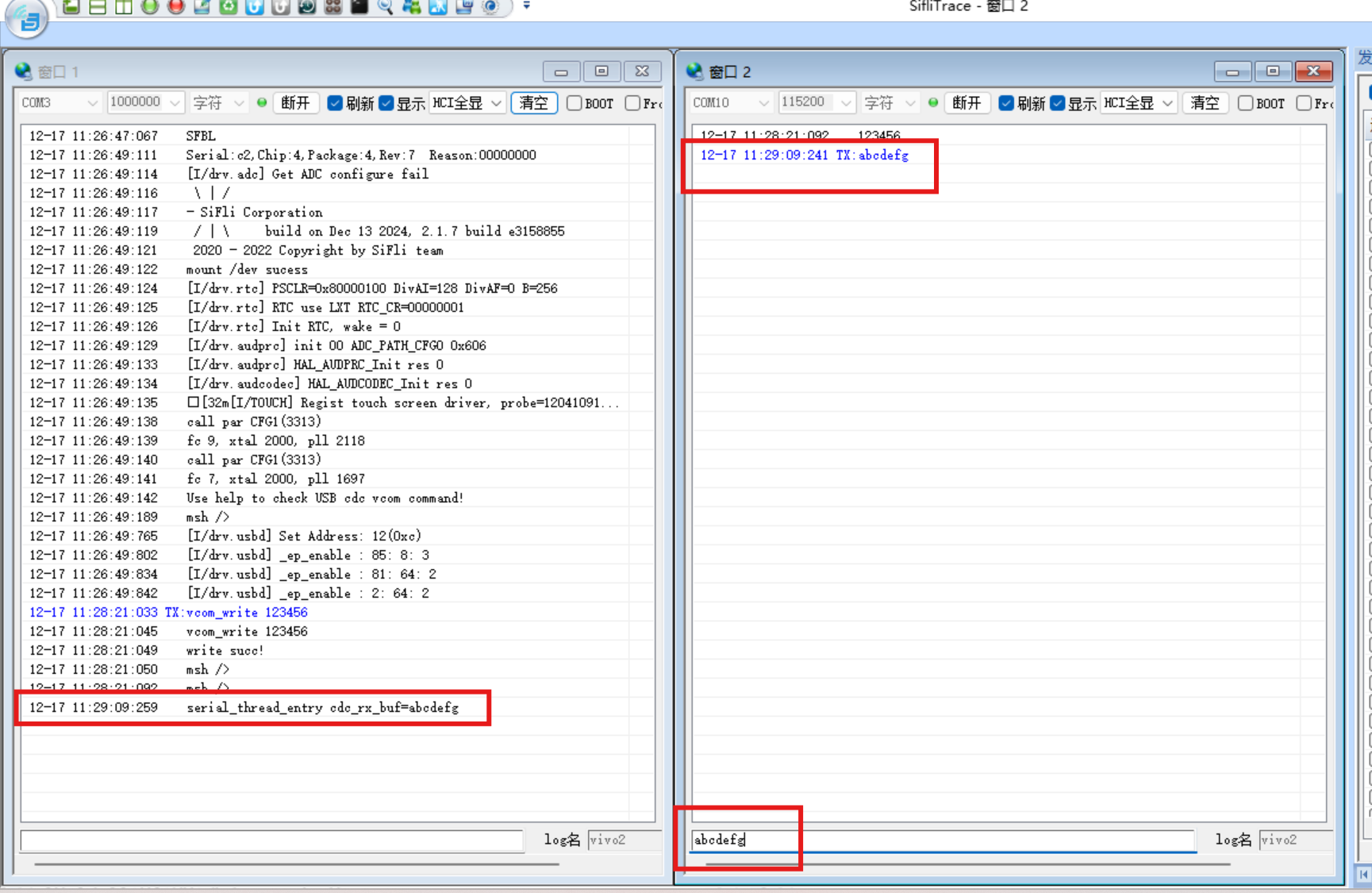The image size is (1372, 893).
Task: Open HCI全显 dropdown in window 1
Action: pyautogui.click(x=467, y=103)
